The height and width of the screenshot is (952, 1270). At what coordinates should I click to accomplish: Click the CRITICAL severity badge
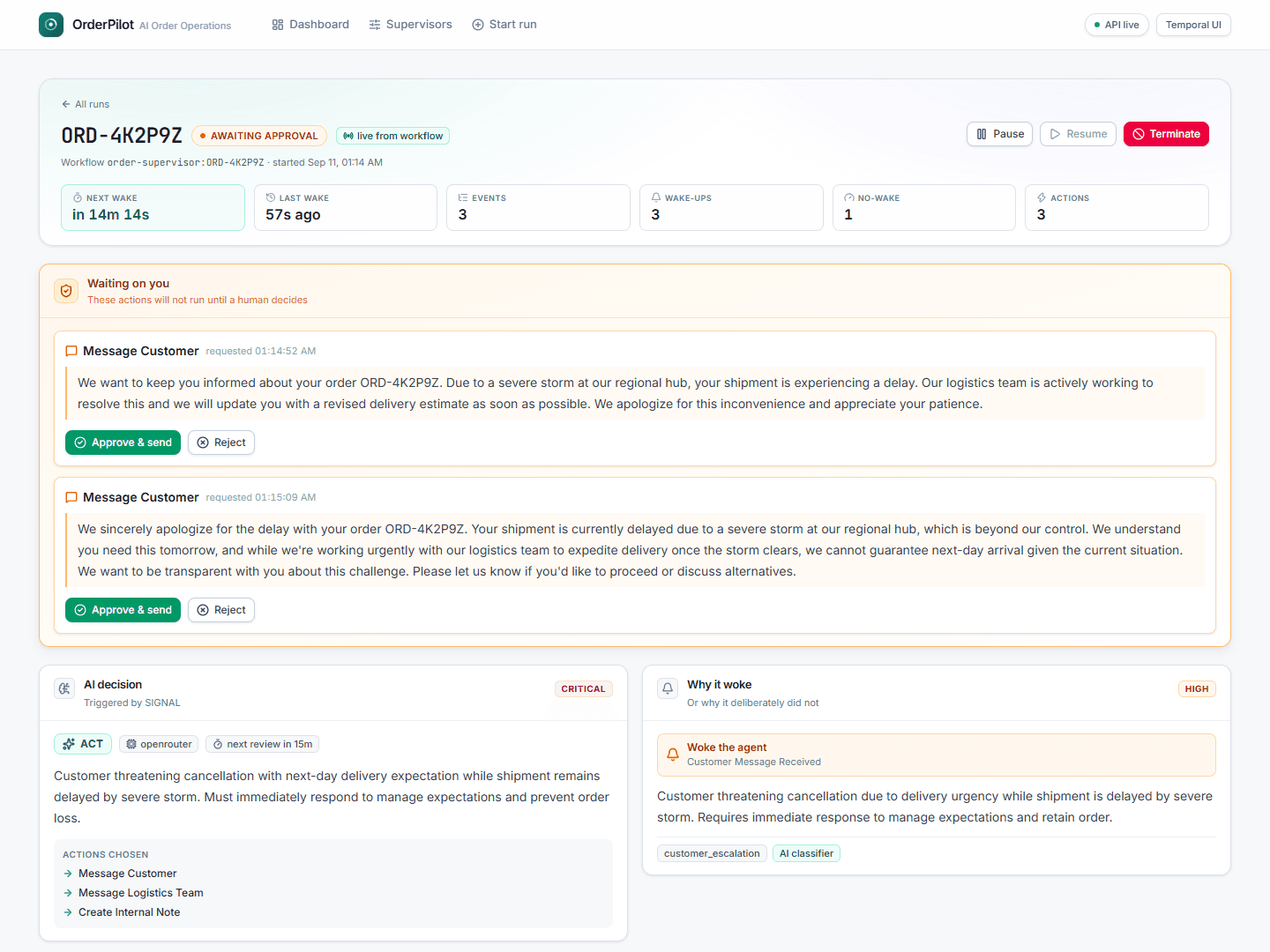[583, 689]
